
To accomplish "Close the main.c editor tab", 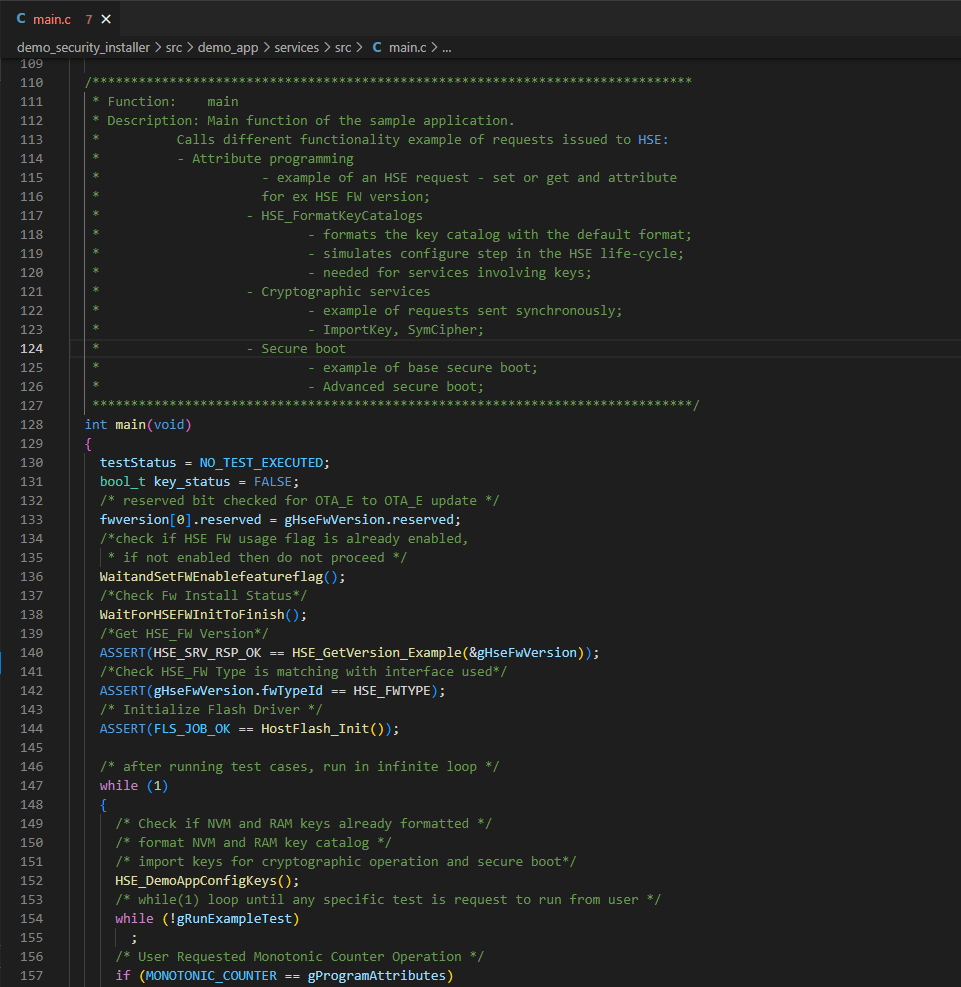I will click(x=106, y=17).
